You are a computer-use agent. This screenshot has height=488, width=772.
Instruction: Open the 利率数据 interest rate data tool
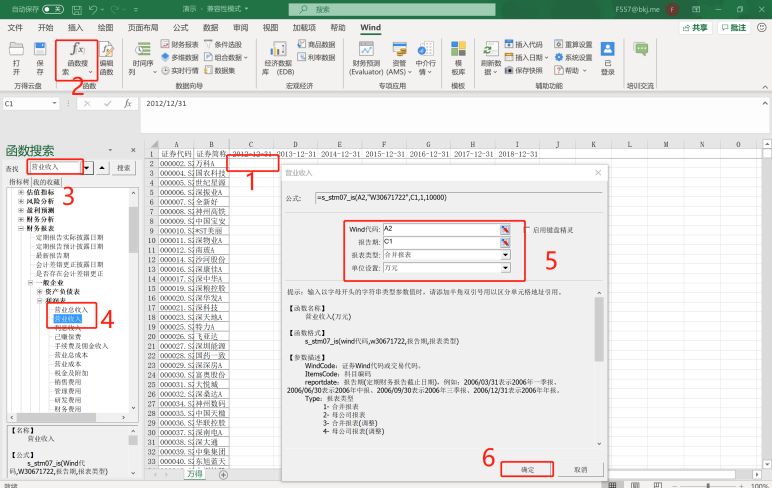pos(316,57)
